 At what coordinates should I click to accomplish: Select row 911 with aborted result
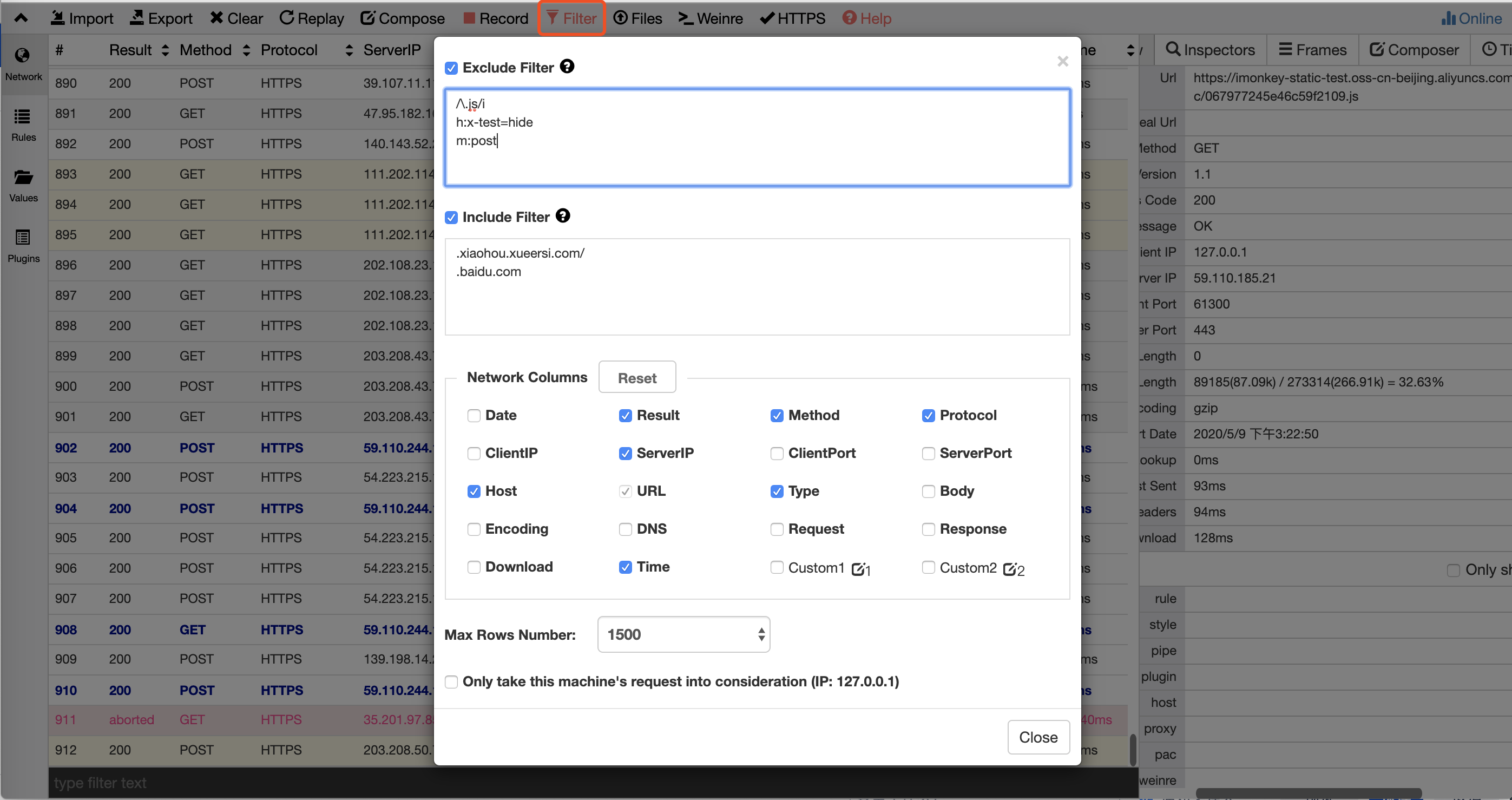[x=241, y=719]
